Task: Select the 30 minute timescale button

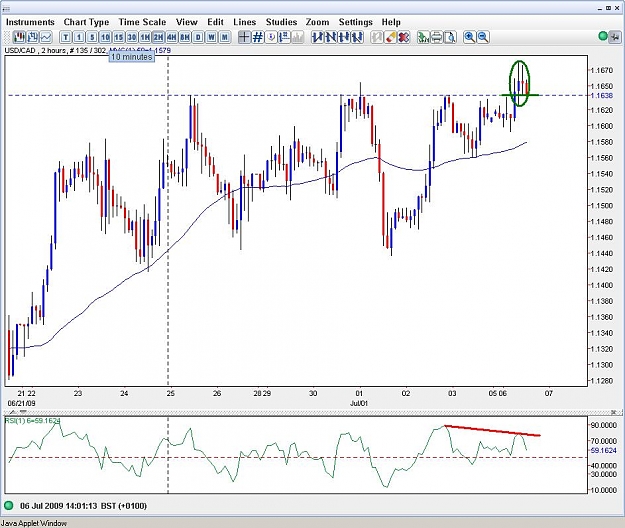Action: point(132,37)
